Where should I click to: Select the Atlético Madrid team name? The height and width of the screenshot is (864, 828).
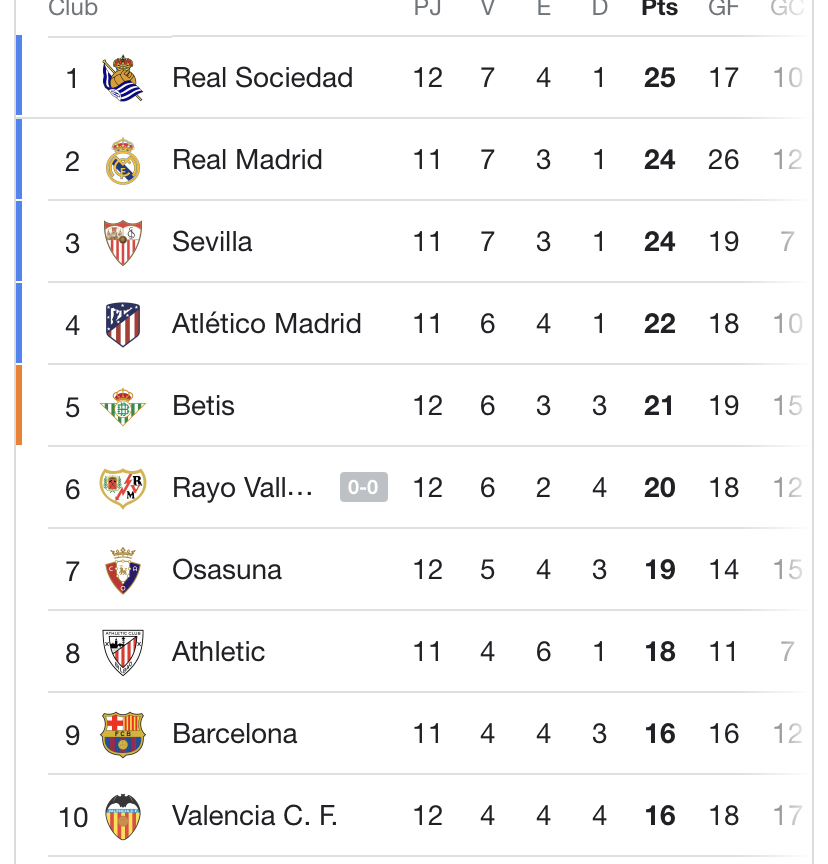(x=266, y=324)
